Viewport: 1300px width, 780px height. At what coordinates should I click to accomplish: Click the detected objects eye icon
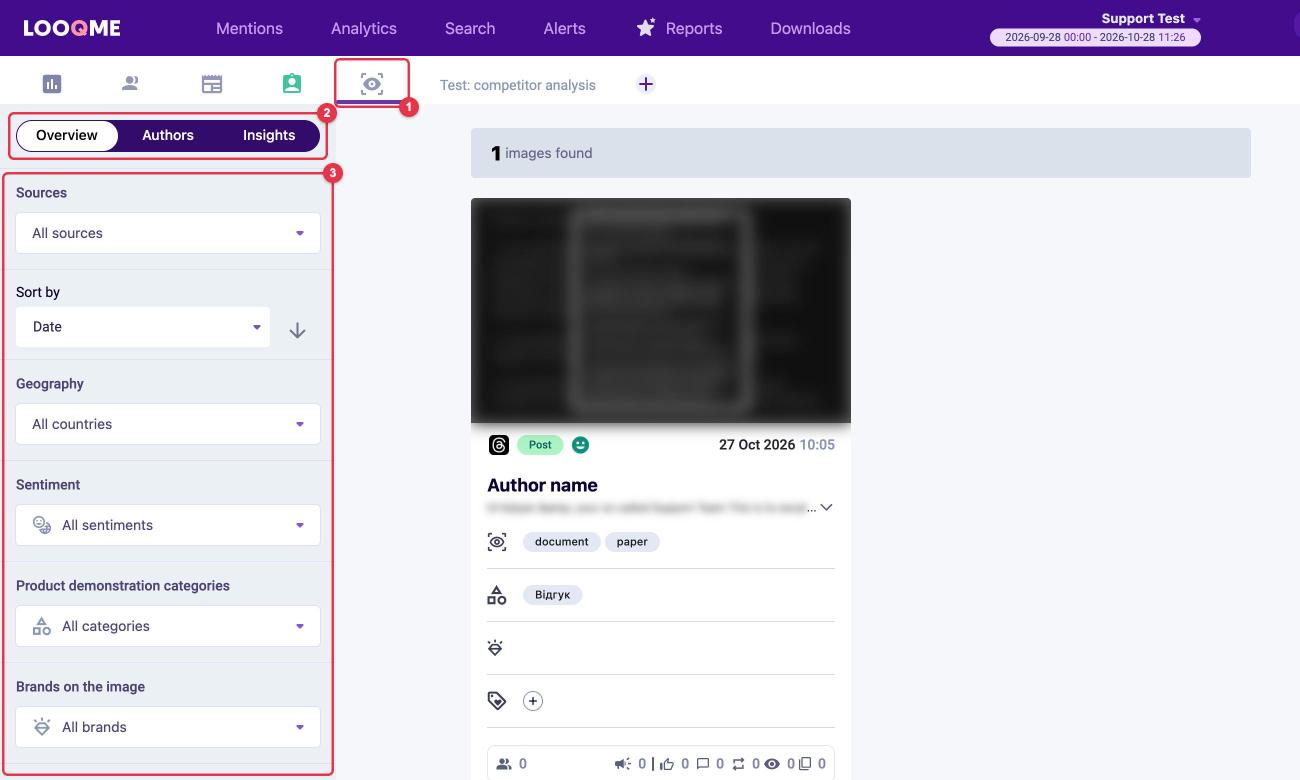[x=497, y=542]
